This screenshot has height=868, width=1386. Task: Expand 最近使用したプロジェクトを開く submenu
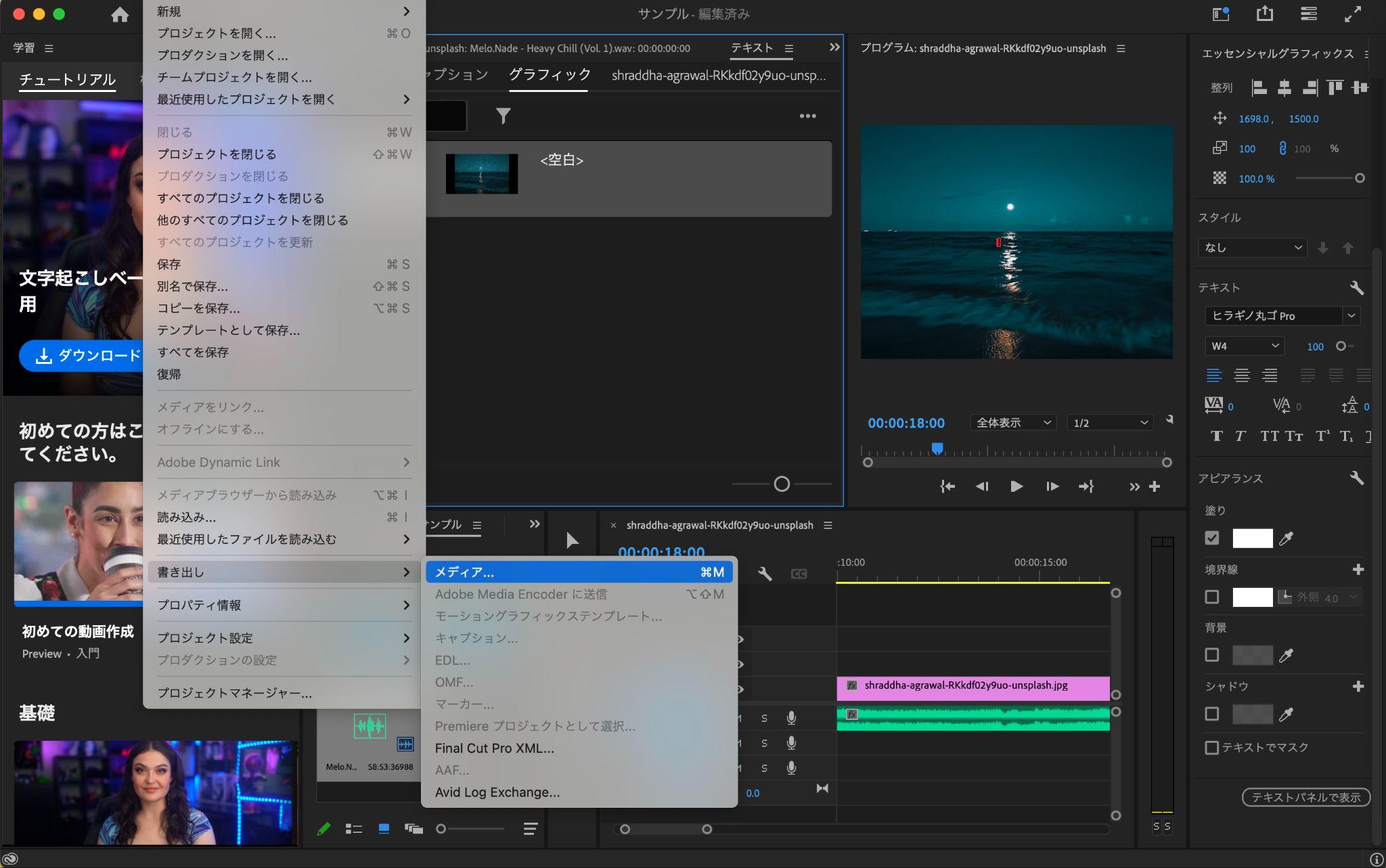(x=284, y=99)
